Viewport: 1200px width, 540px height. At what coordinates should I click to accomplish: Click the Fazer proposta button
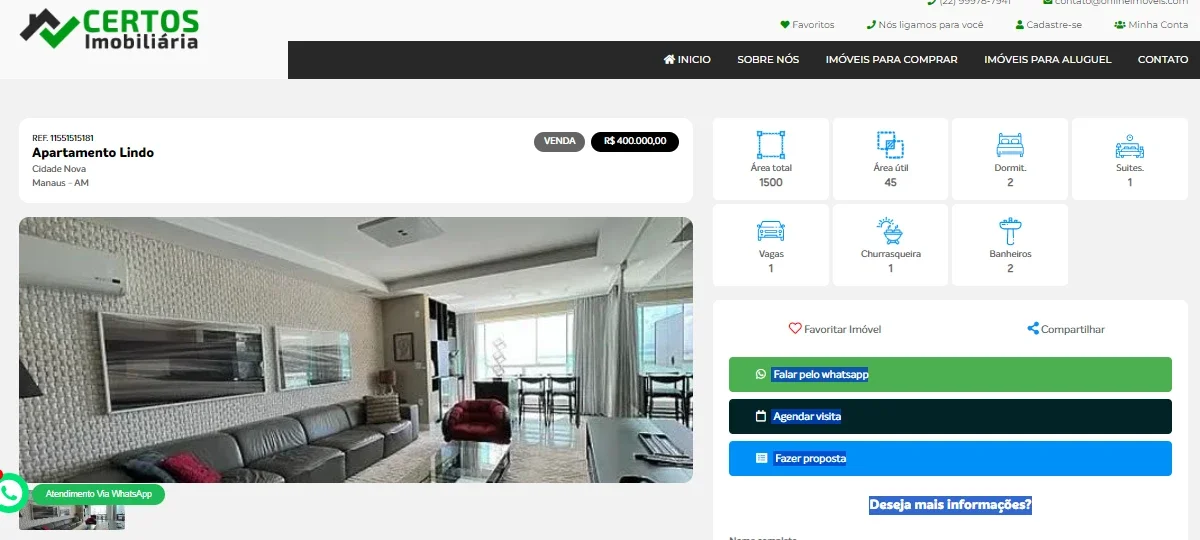pyautogui.click(x=950, y=458)
